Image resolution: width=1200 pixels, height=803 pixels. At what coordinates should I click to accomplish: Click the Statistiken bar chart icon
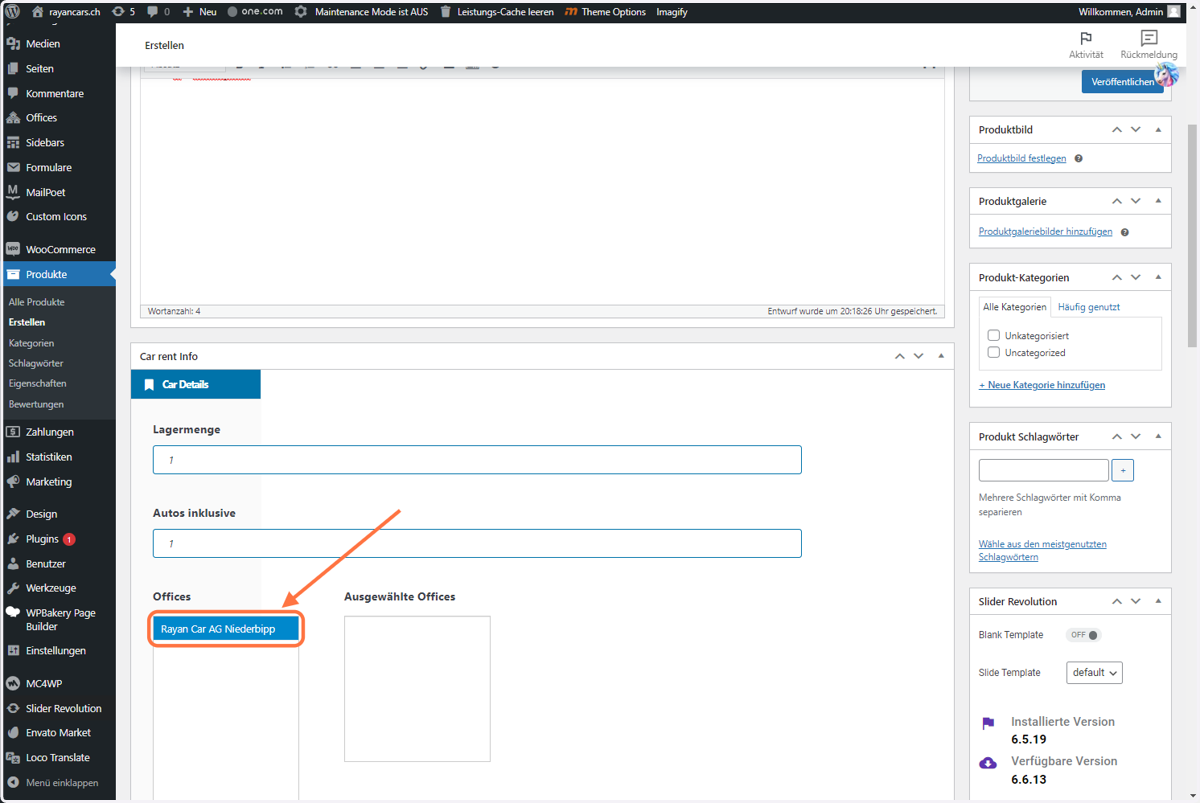(x=13, y=457)
